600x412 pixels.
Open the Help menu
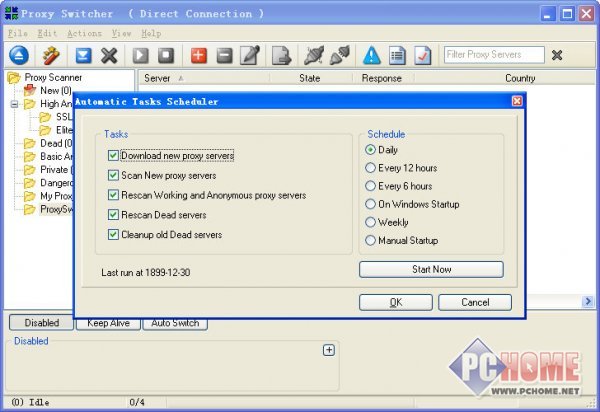(x=151, y=33)
